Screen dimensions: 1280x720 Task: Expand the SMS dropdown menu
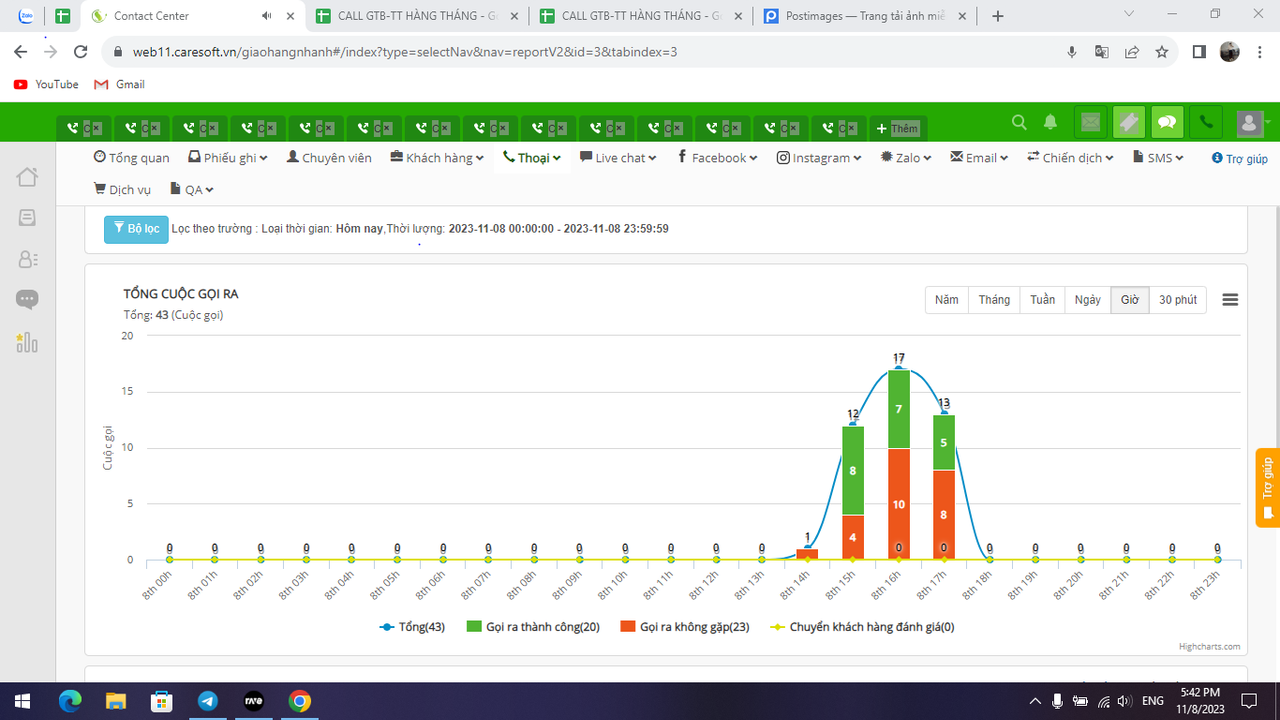(x=1158, y=158)
